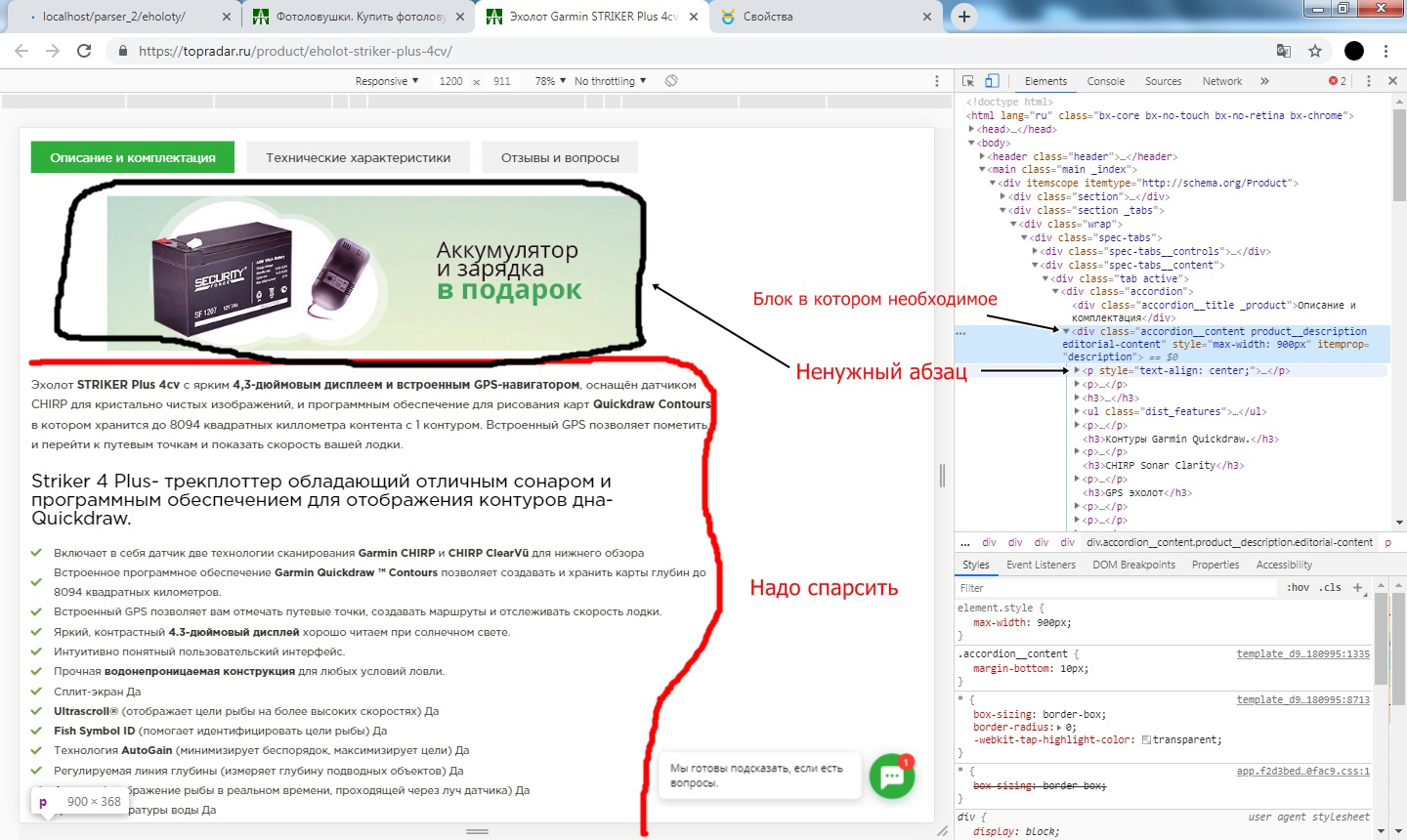
Task: Reload the page with refresh icon
Action: pos(84,51)
